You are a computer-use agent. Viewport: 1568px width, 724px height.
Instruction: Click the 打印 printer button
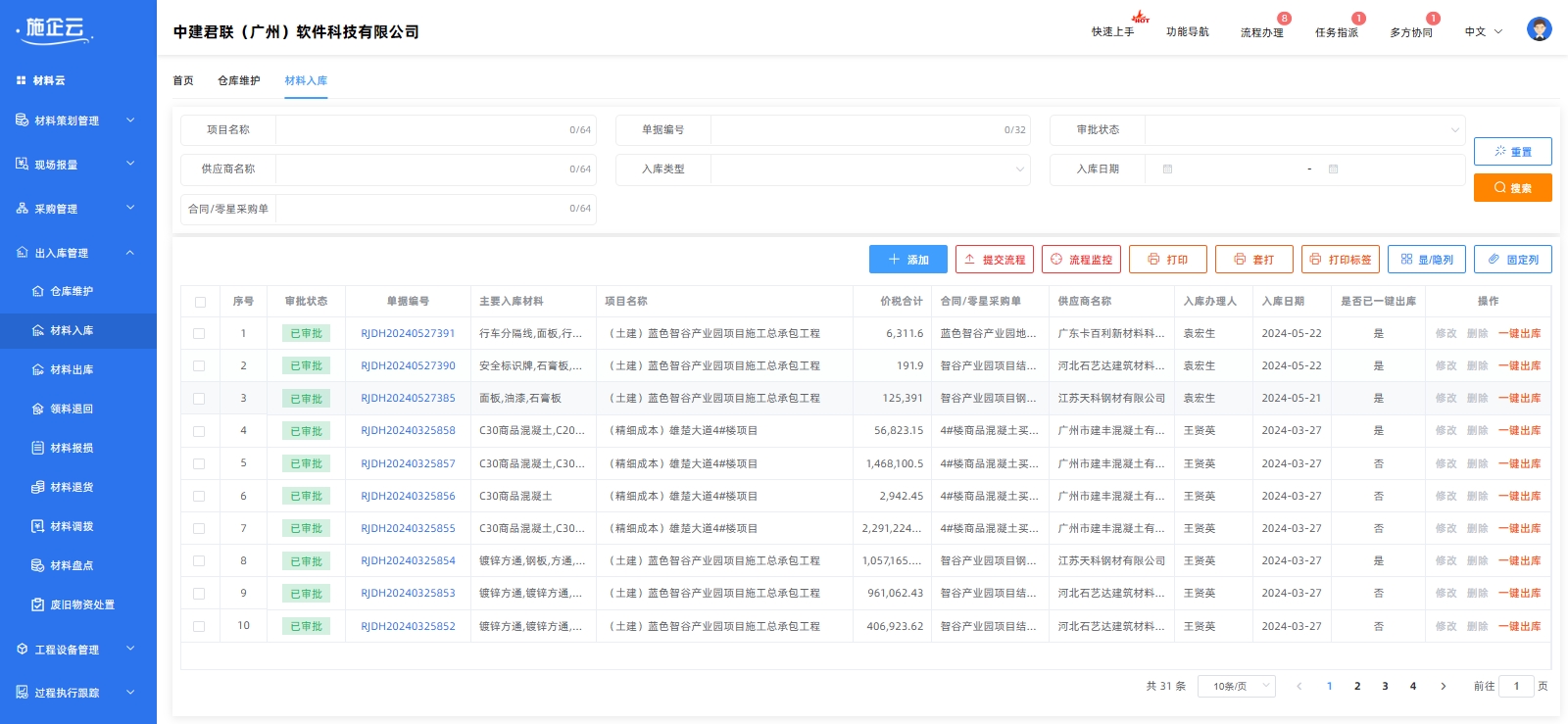point(1167,260)
